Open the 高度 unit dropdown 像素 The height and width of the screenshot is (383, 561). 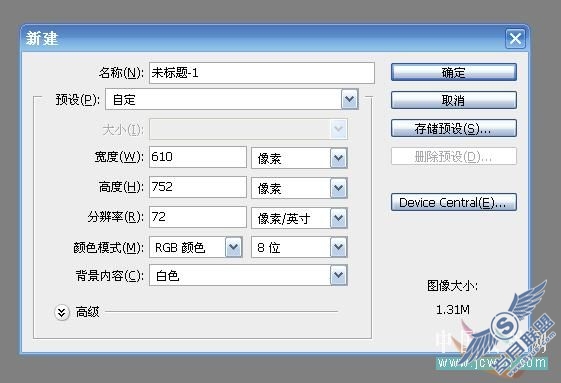pyautogui.click(x=299, y=188)
